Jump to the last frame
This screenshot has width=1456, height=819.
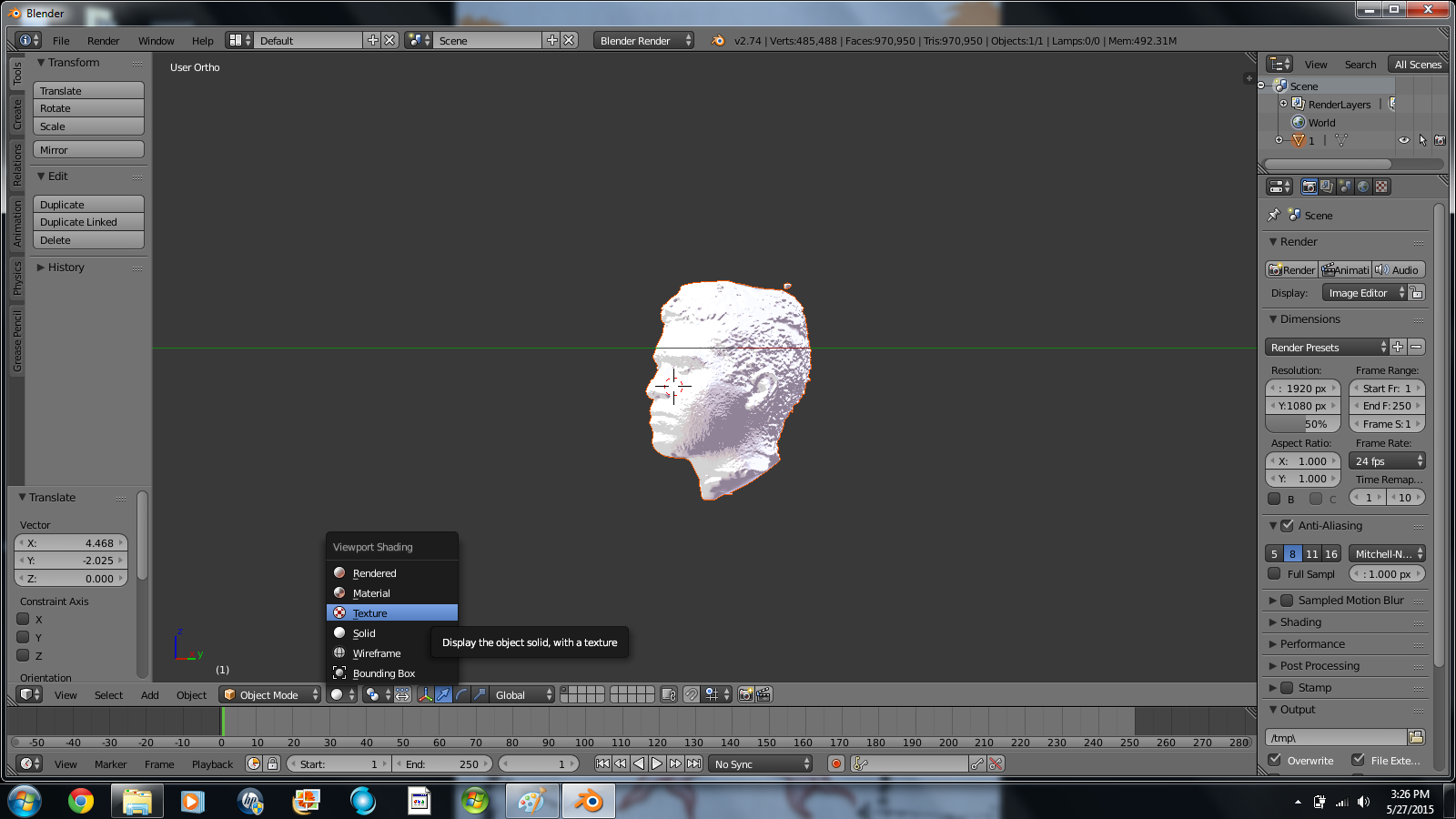[693, 763]
